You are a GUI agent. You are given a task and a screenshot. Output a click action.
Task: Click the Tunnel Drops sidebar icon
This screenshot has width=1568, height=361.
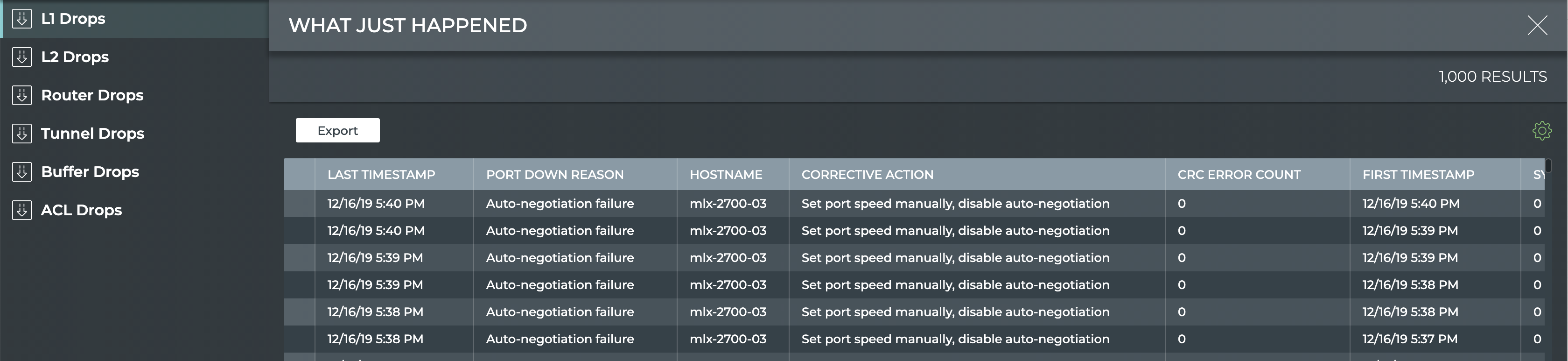pos(22,134)
